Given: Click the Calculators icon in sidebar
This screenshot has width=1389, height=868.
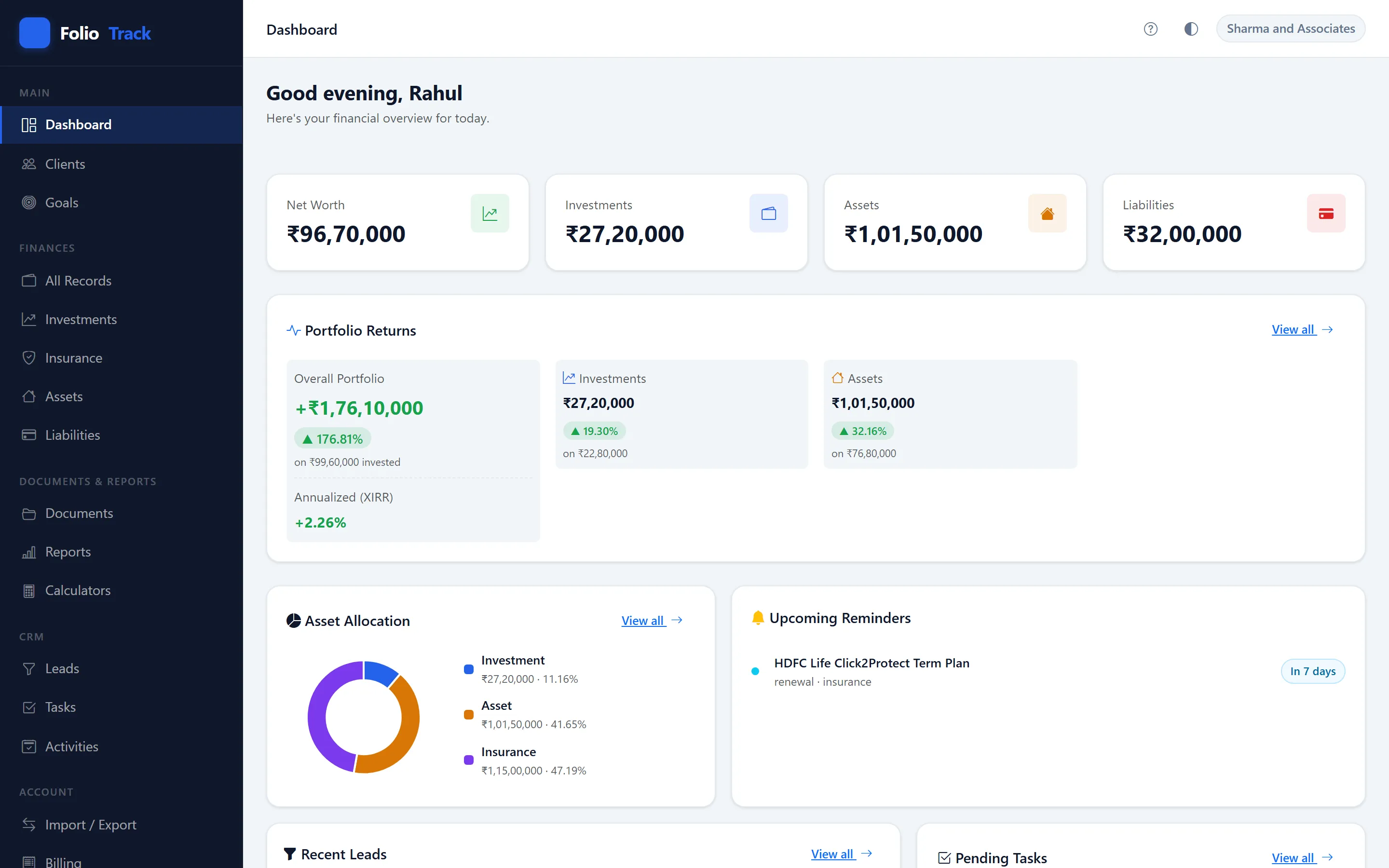Looking at the screenshot, I should pos(29,591).
